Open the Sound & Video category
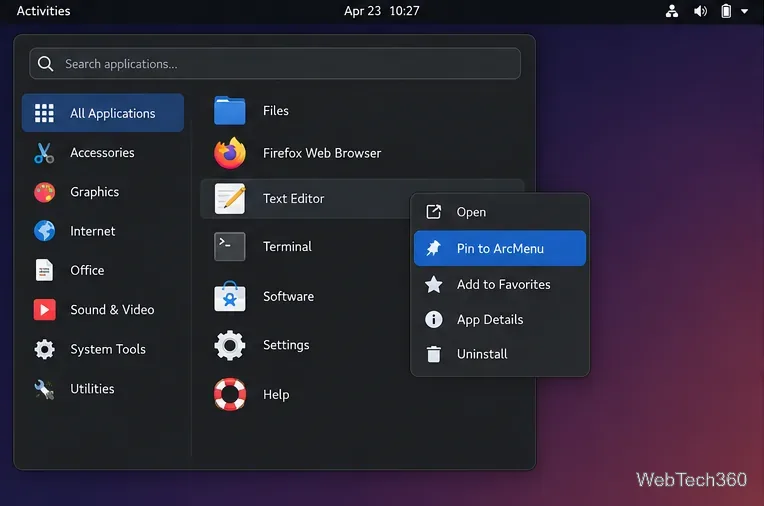The image size is (764, 506). pyautogui.click(x=103, y=310)
